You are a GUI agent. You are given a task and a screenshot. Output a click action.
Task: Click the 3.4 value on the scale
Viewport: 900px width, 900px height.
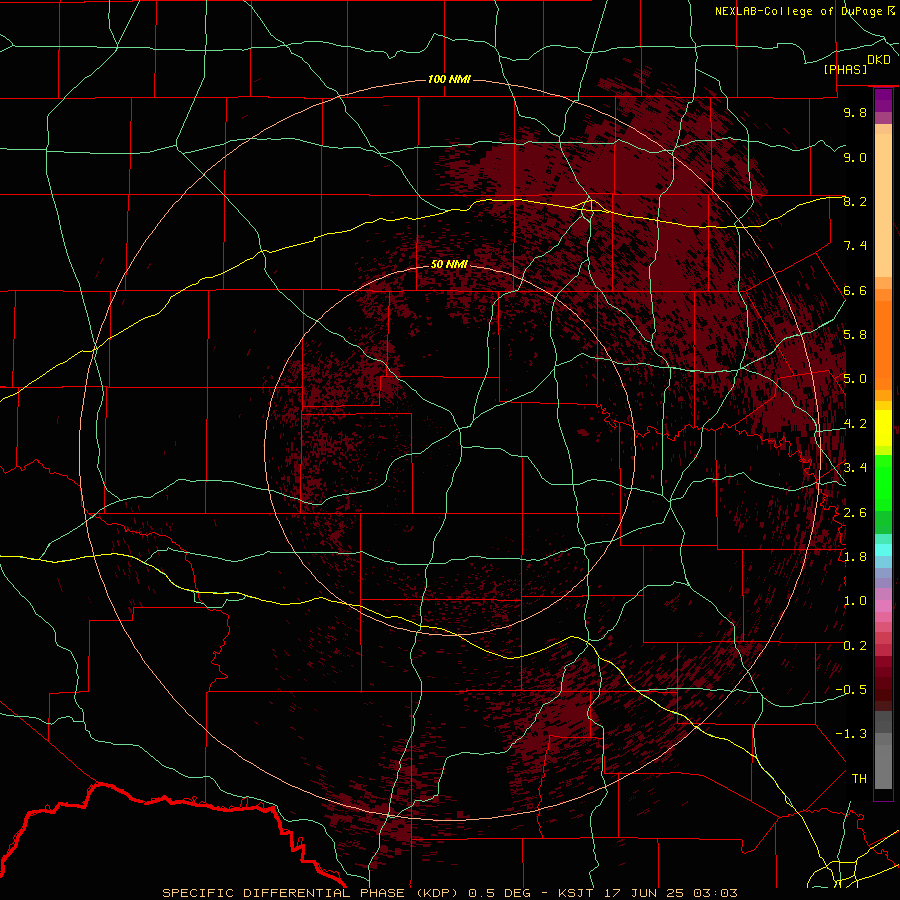pyautogui.click(x=855, y=468)
